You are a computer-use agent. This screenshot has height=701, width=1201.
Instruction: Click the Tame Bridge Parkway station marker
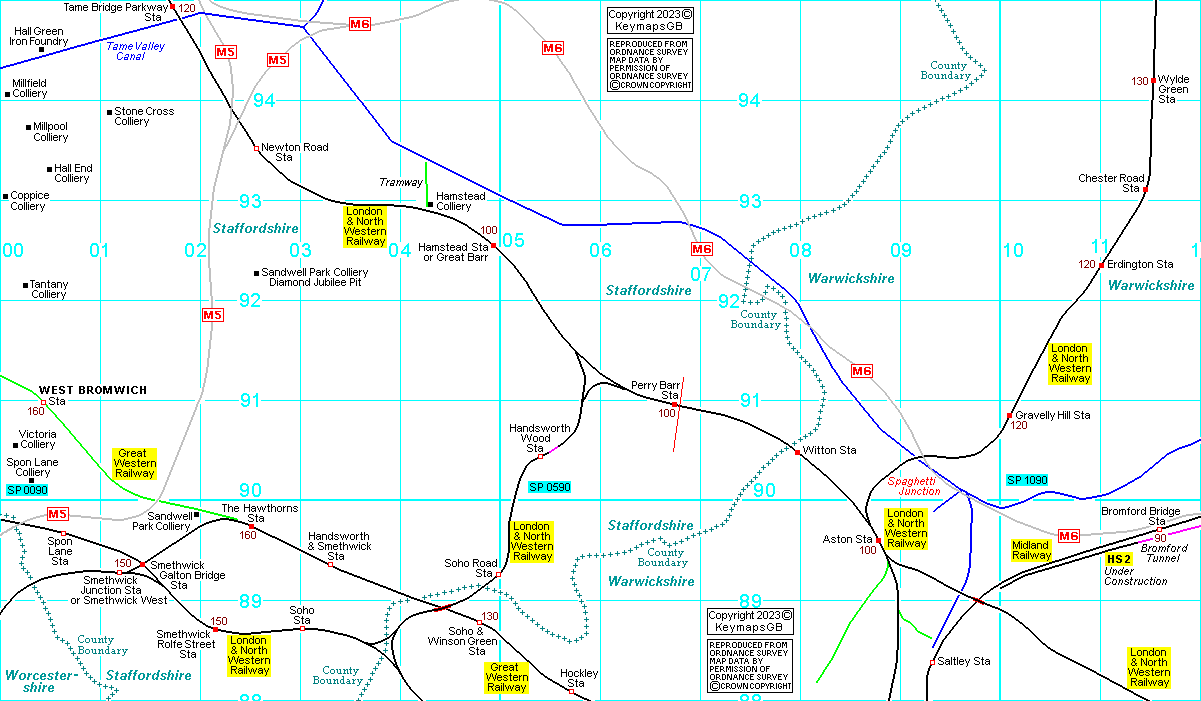[x=172, y=6]
